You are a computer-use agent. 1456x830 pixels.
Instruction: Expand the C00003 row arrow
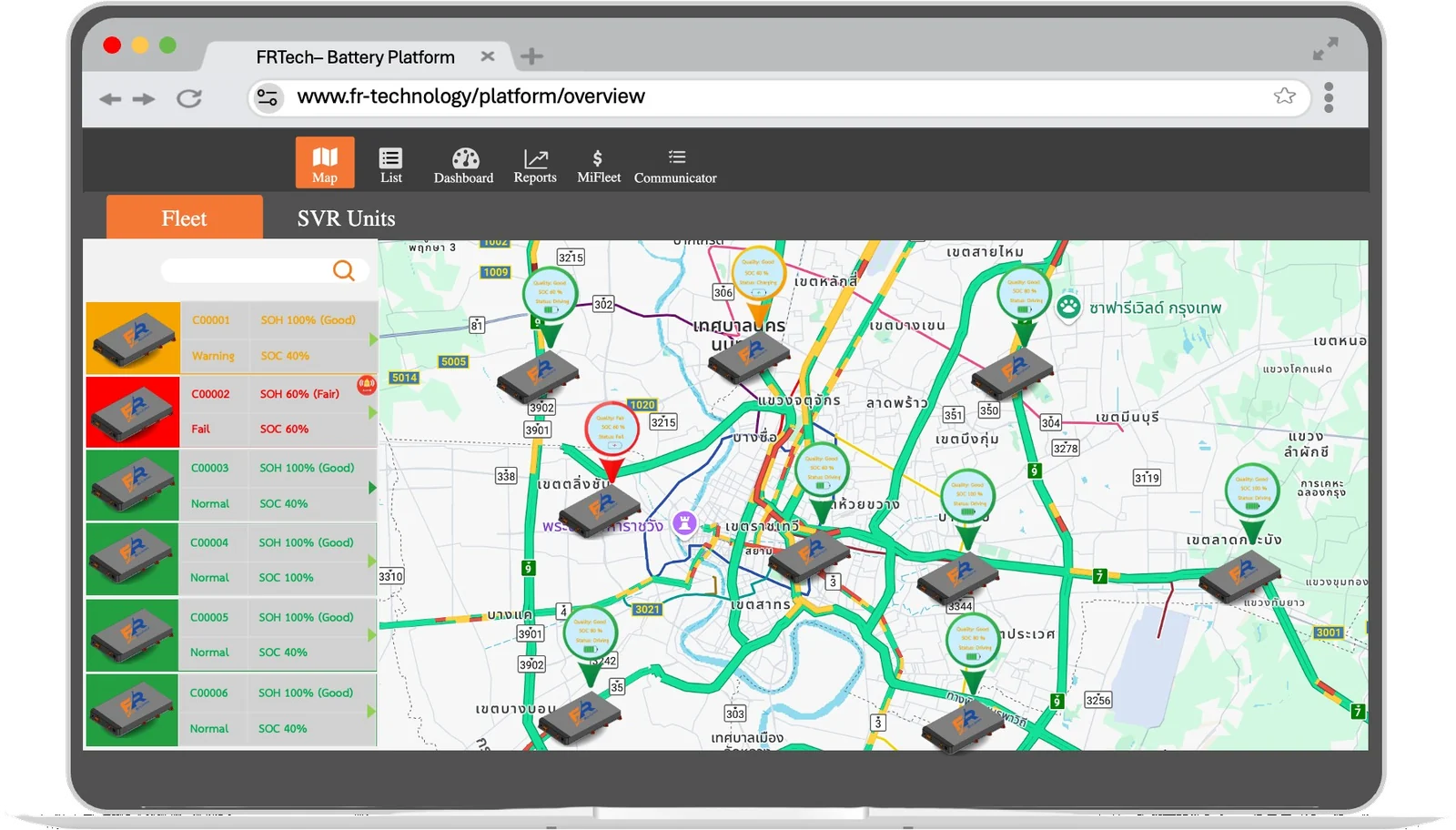point(373,488)
